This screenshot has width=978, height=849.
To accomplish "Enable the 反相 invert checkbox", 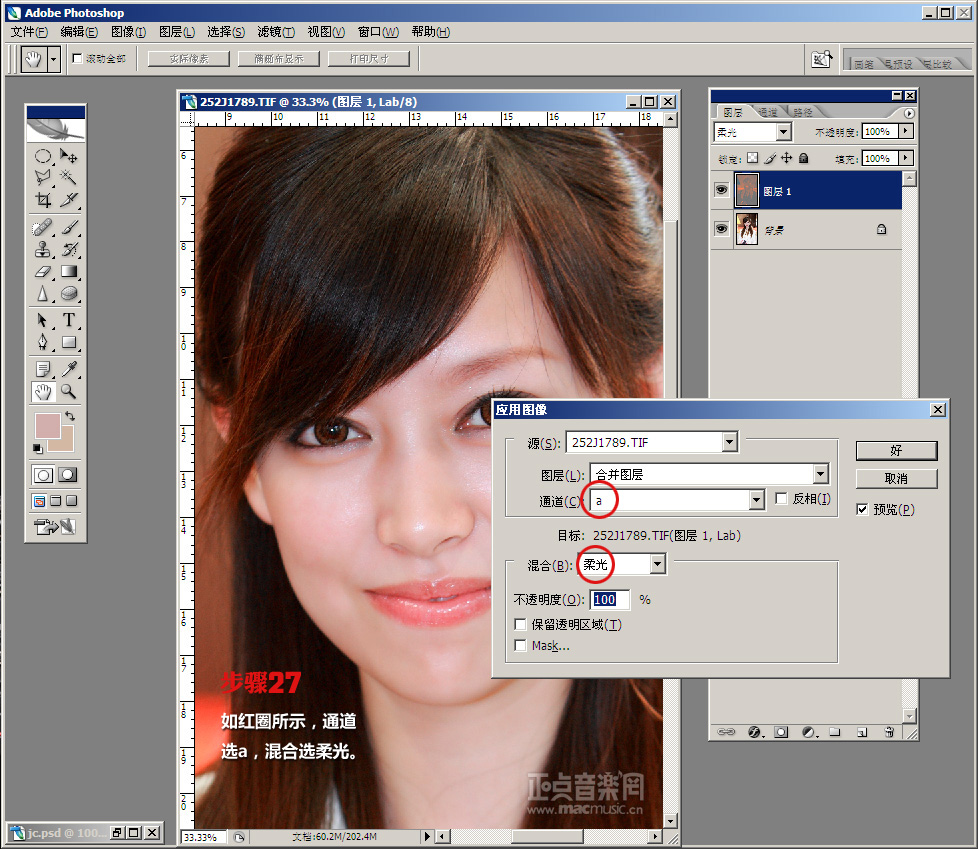I will [x=783, y=499].
